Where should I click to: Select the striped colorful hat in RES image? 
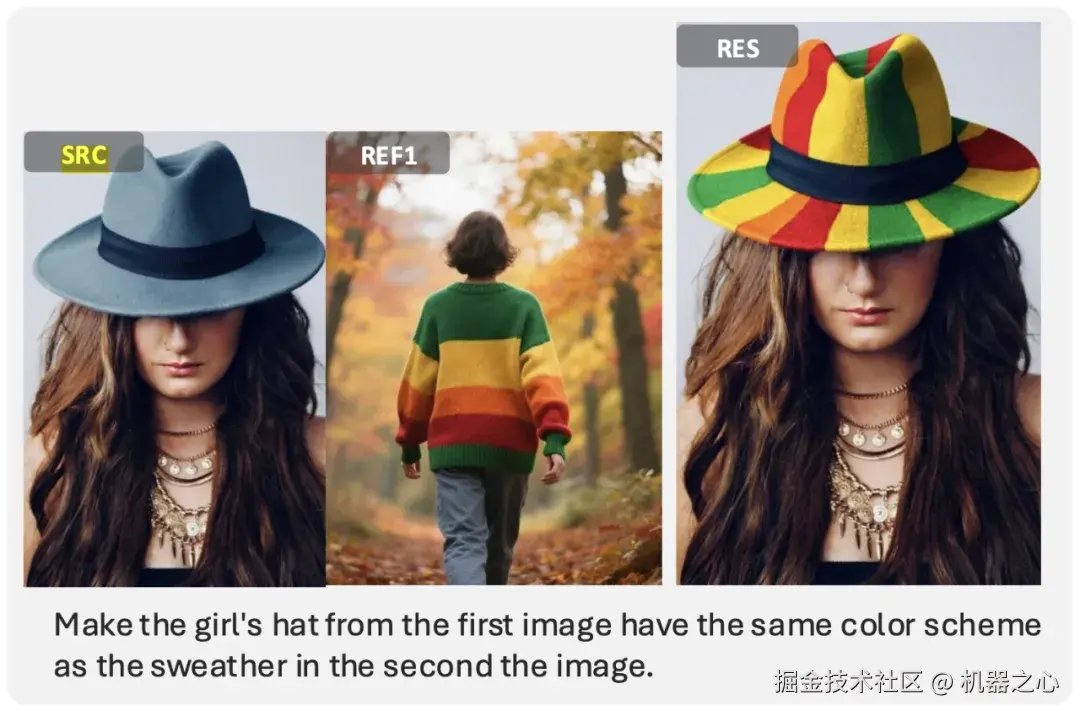(864, 141)
